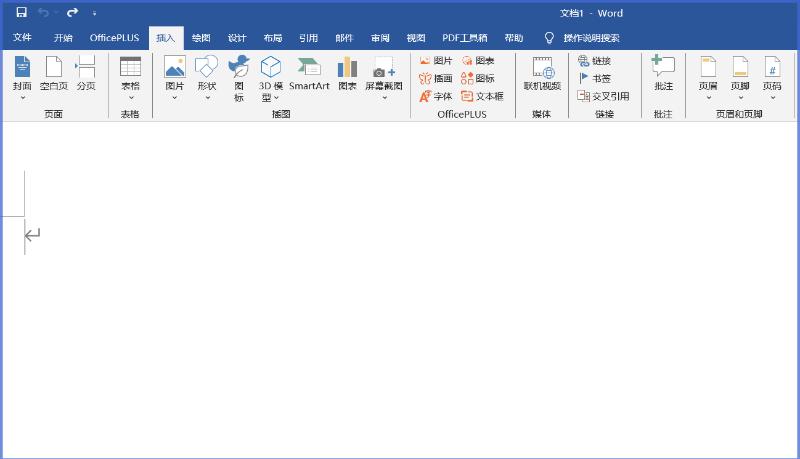Switch to the 布局 (Layout) tab
Screen dimensions: 800x459
click(x=272, y=38)
